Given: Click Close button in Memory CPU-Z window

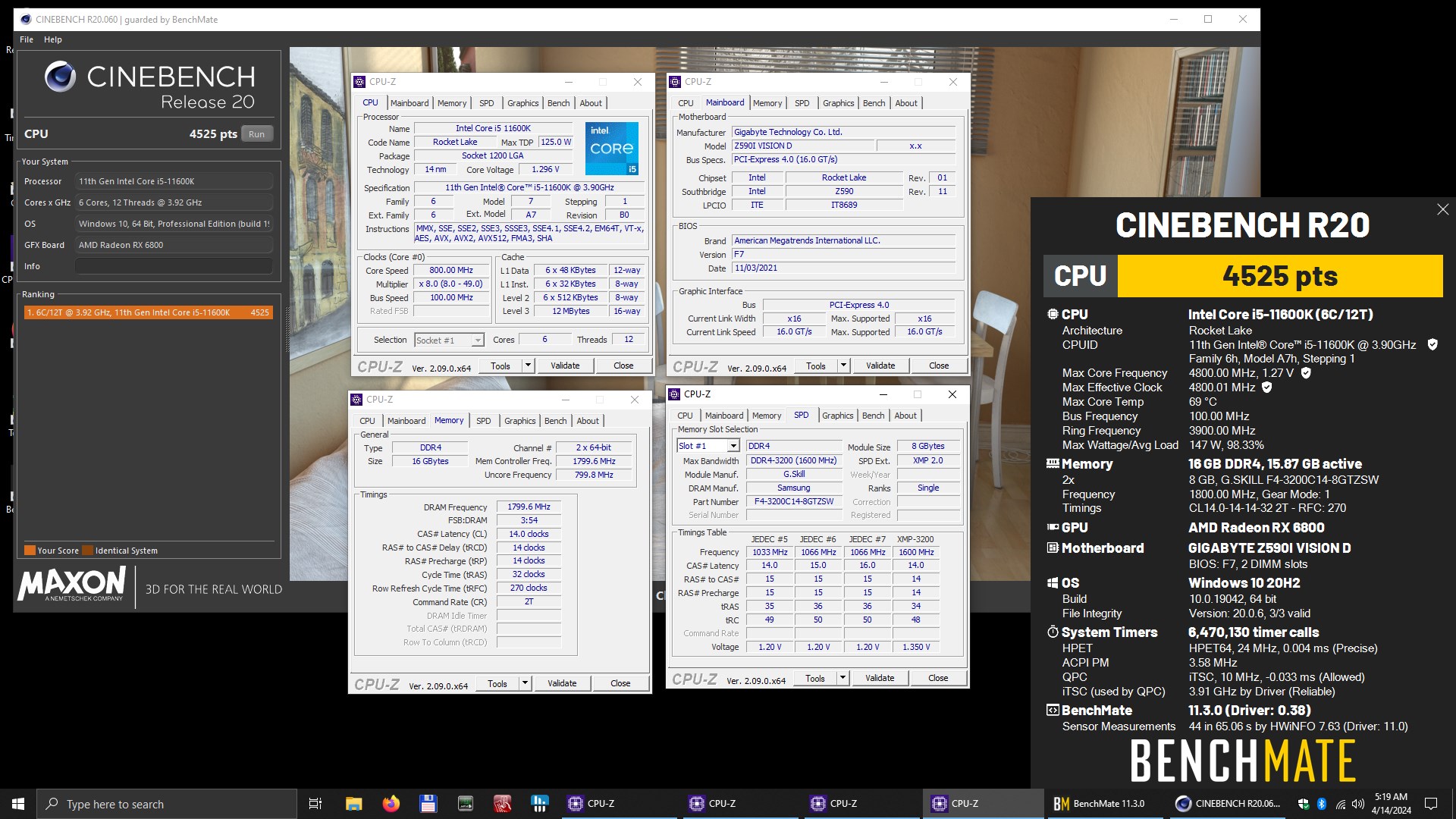Looking at the screenshot, I should tap(620, 683).
